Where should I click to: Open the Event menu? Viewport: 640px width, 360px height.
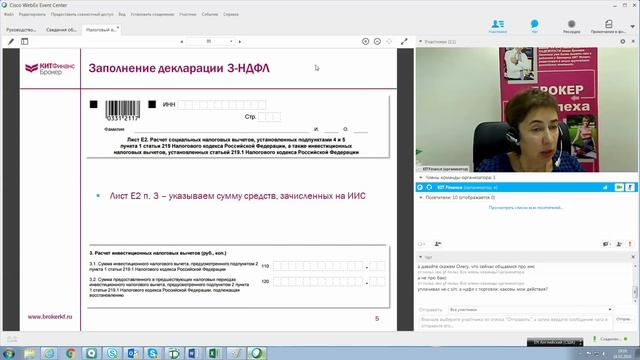tap(210, 14)
